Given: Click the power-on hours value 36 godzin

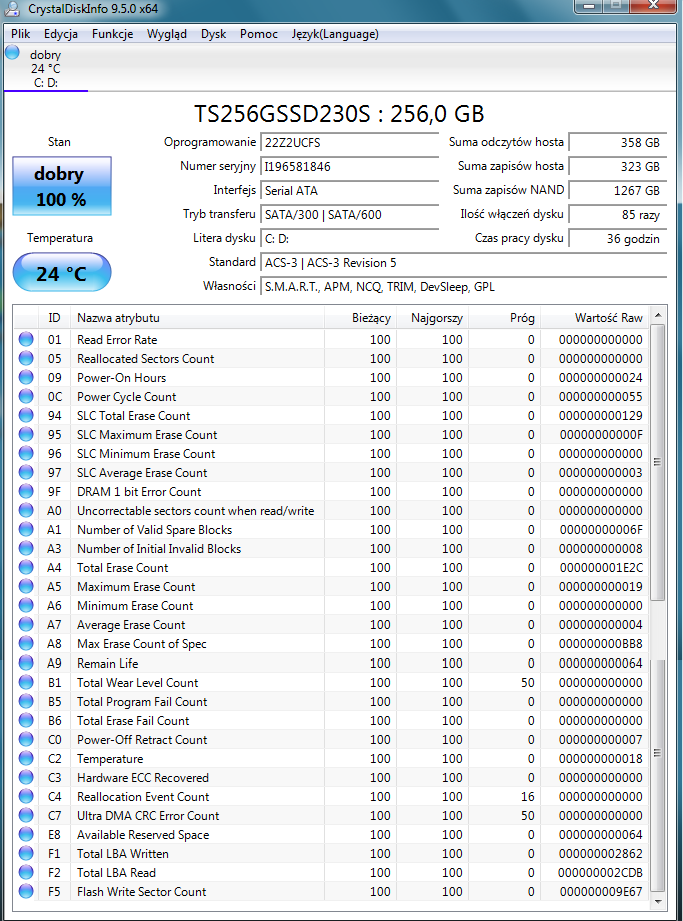Looking at the screenshot, I should tap(618, 239).
